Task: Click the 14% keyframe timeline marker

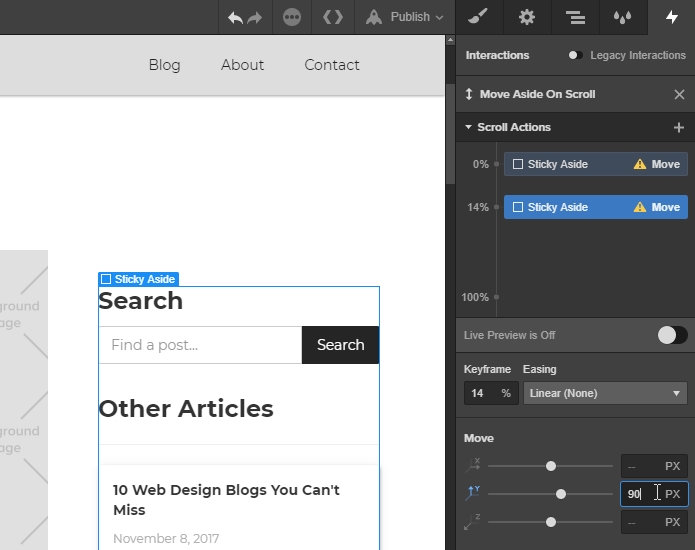Action: tap(496, 207)
